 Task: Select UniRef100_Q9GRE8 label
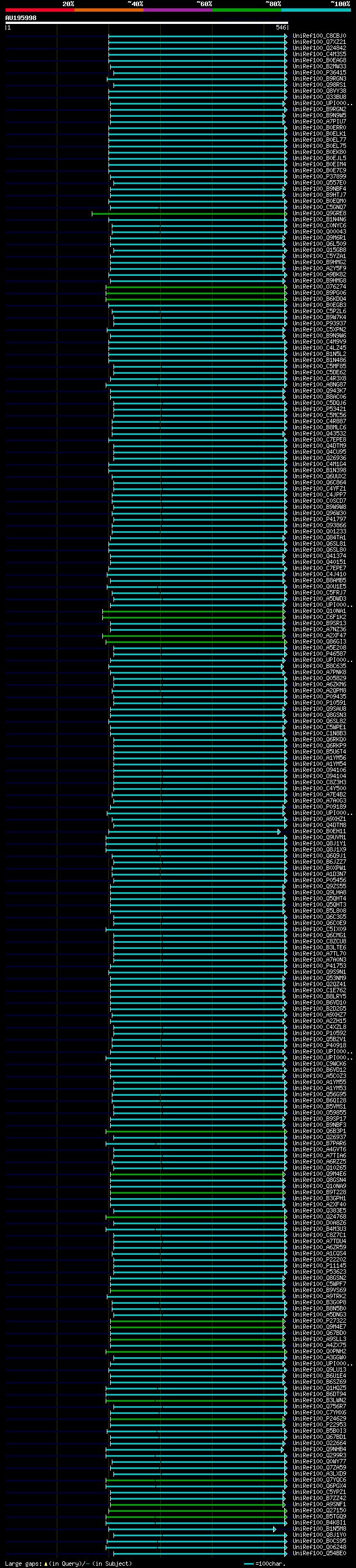(x=319, y=214)
